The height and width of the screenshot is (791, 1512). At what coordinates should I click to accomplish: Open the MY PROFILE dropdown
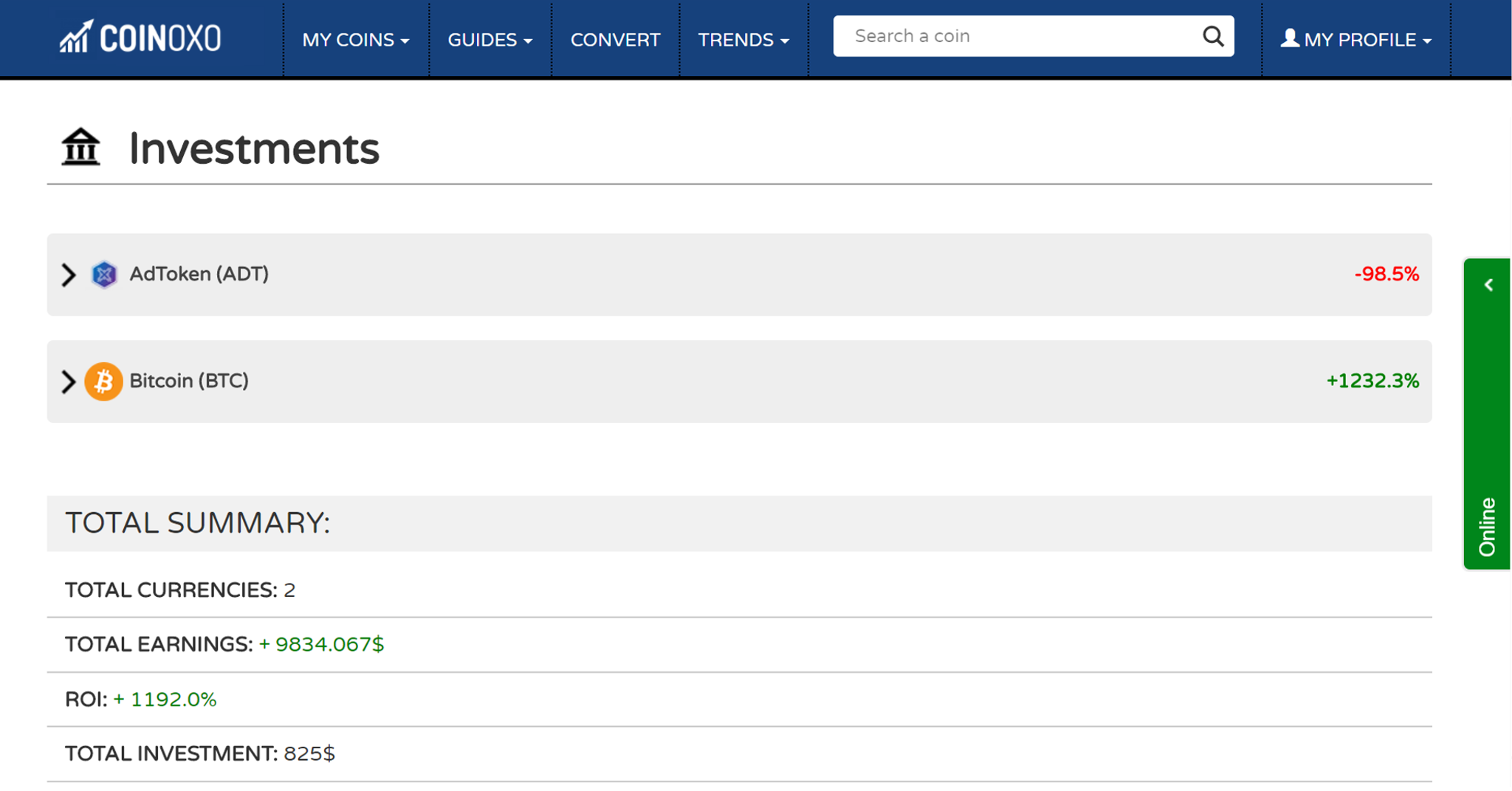pos(1357,40)
